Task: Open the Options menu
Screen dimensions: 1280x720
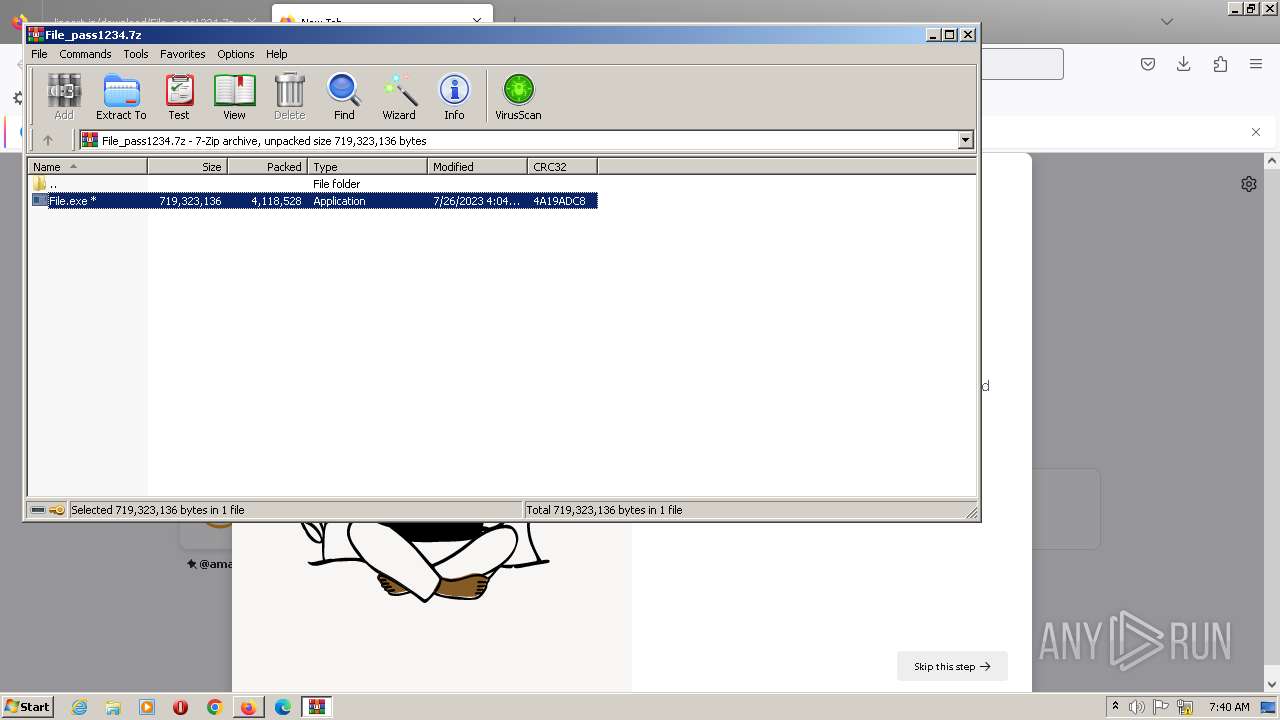Action: [236, 54]
